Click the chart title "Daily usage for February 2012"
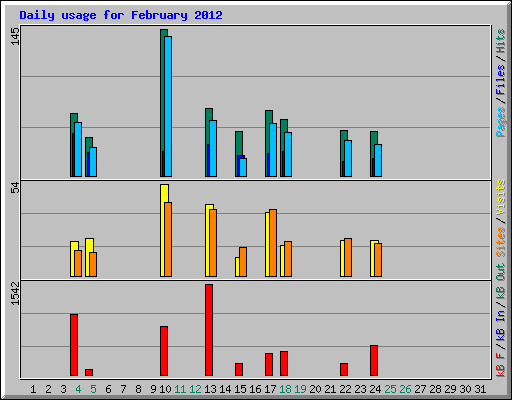512x400 pixels. click(121, 15)
